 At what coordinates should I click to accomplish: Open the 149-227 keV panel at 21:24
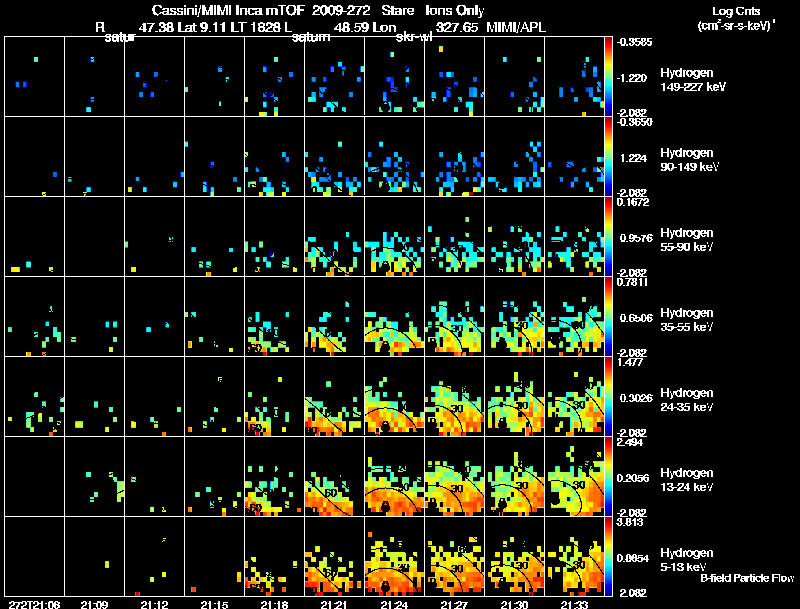[x=394, y=76]
